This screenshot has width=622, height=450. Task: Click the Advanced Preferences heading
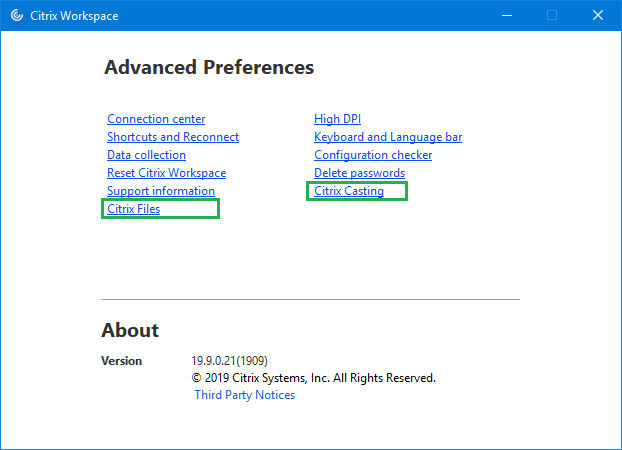point(209,68)
